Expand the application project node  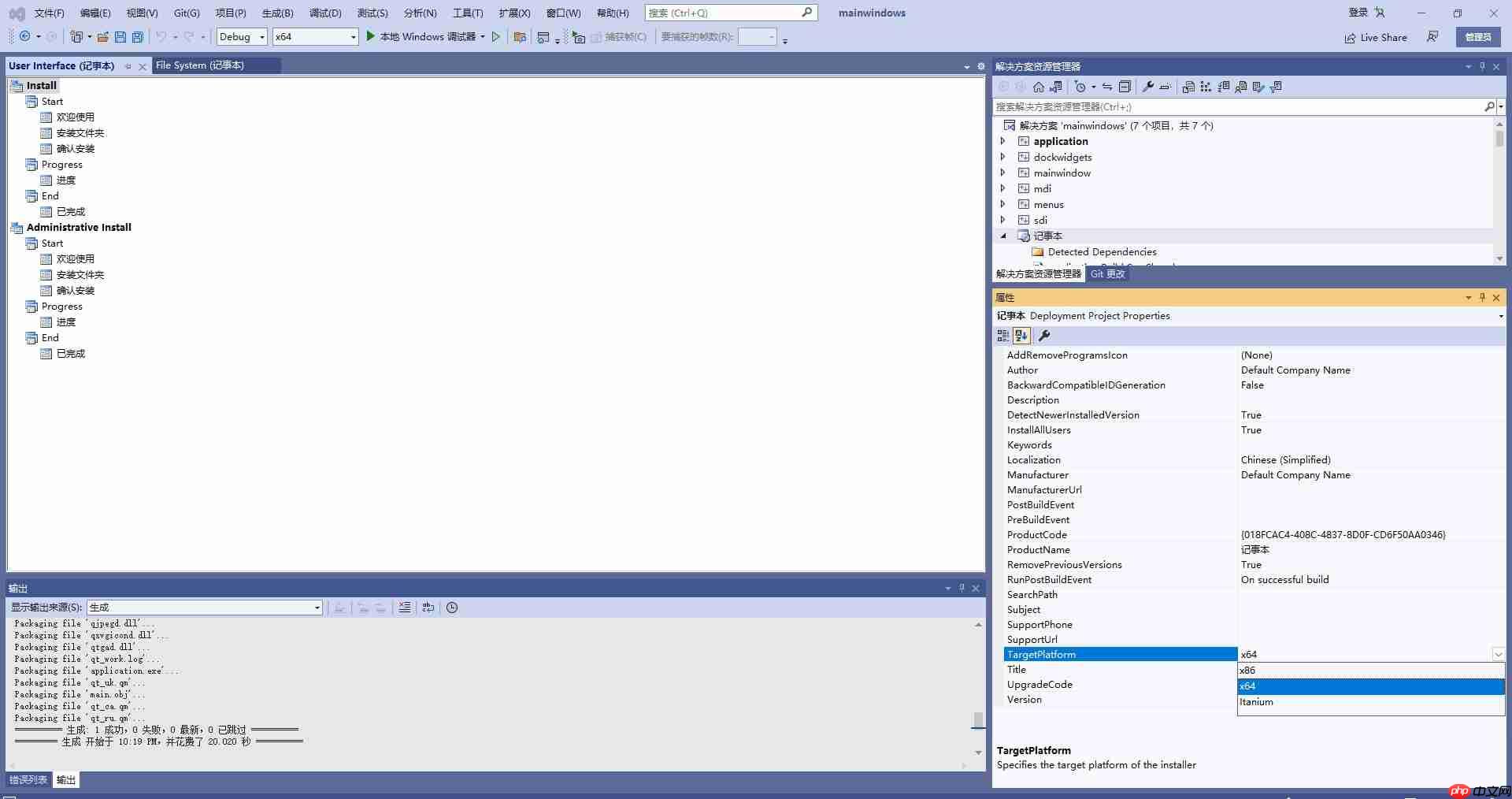[1002, 141]
